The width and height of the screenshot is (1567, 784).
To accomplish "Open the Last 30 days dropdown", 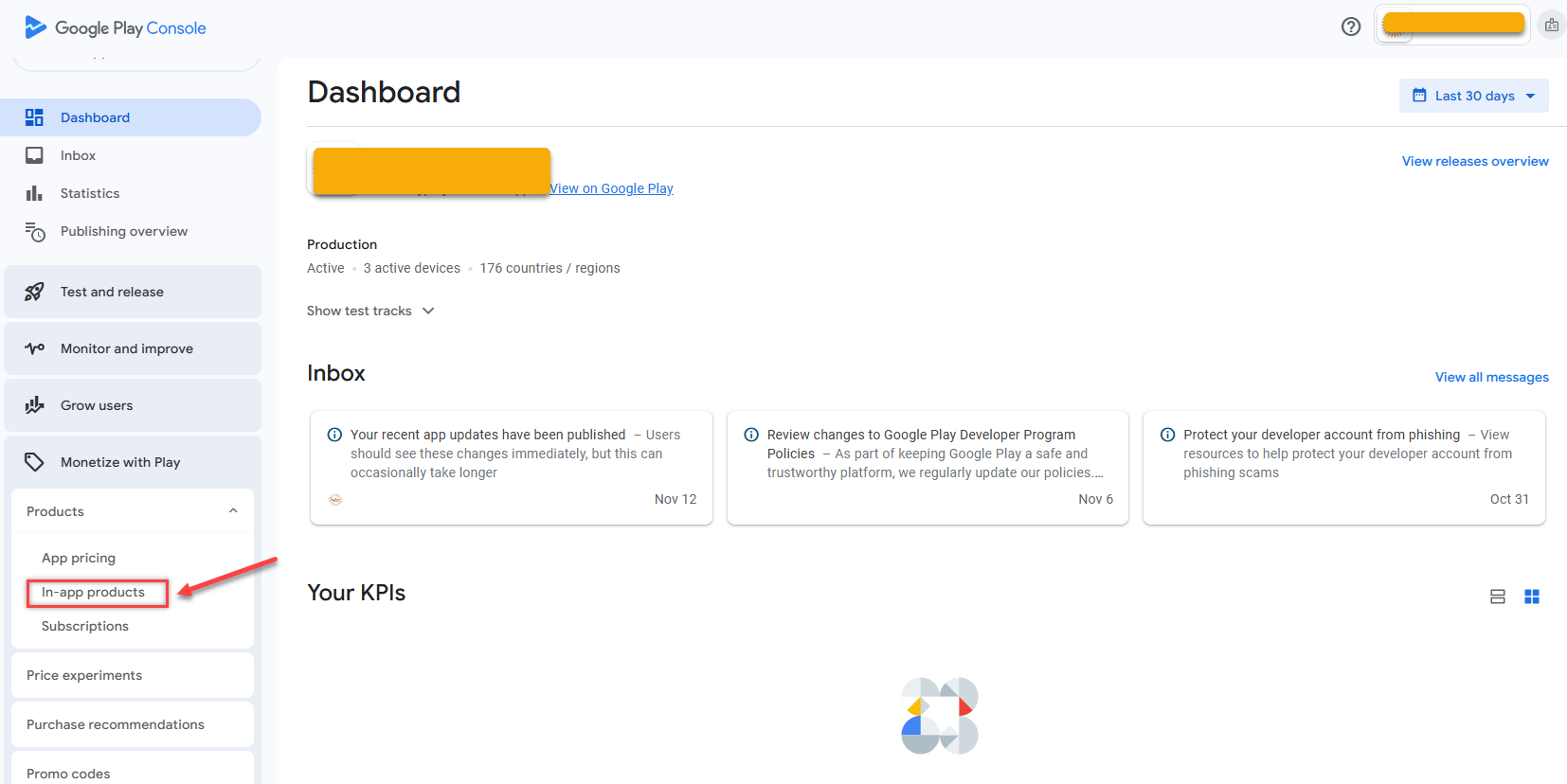I will (1474, 96).
